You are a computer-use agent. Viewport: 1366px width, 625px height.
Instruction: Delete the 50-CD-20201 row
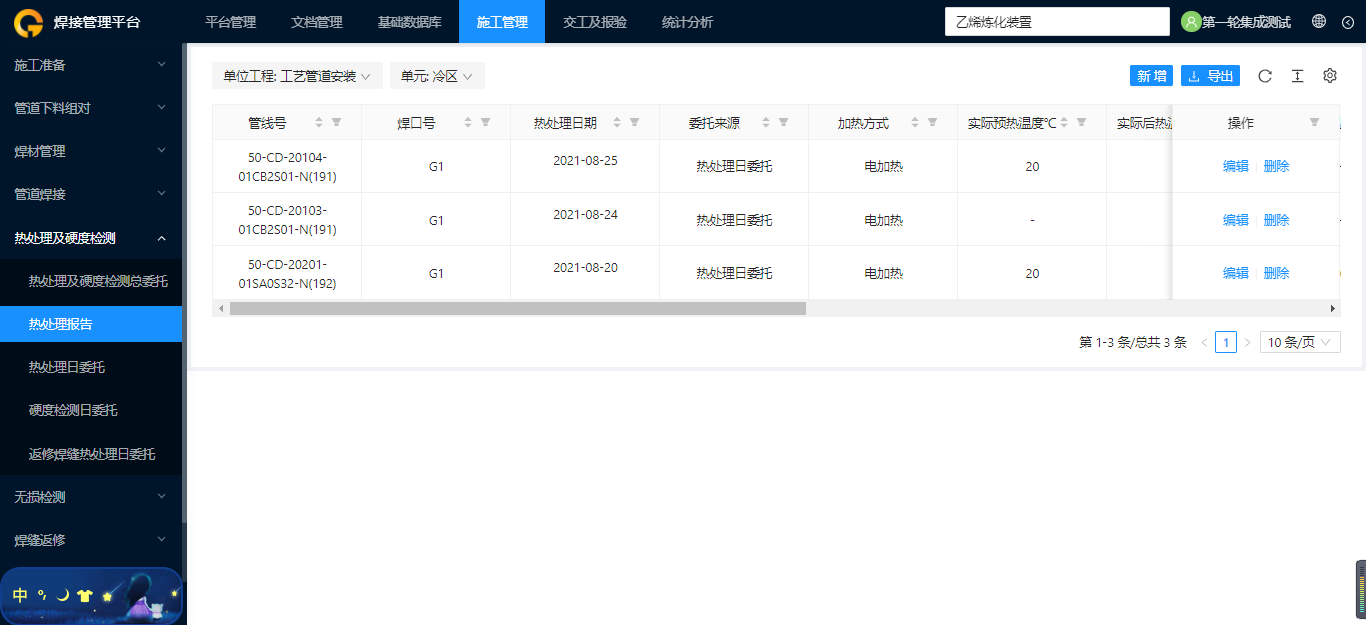1276,273
